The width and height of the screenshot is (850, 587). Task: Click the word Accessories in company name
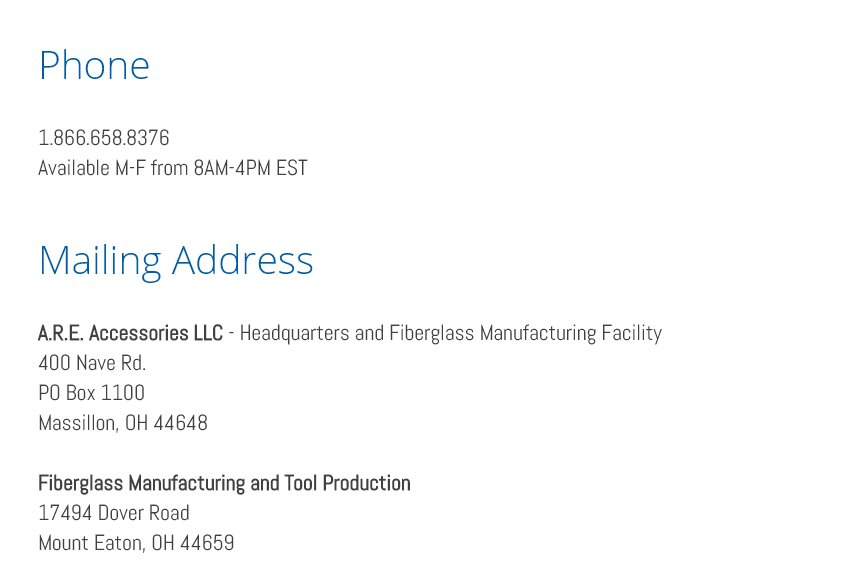[139, 333]
